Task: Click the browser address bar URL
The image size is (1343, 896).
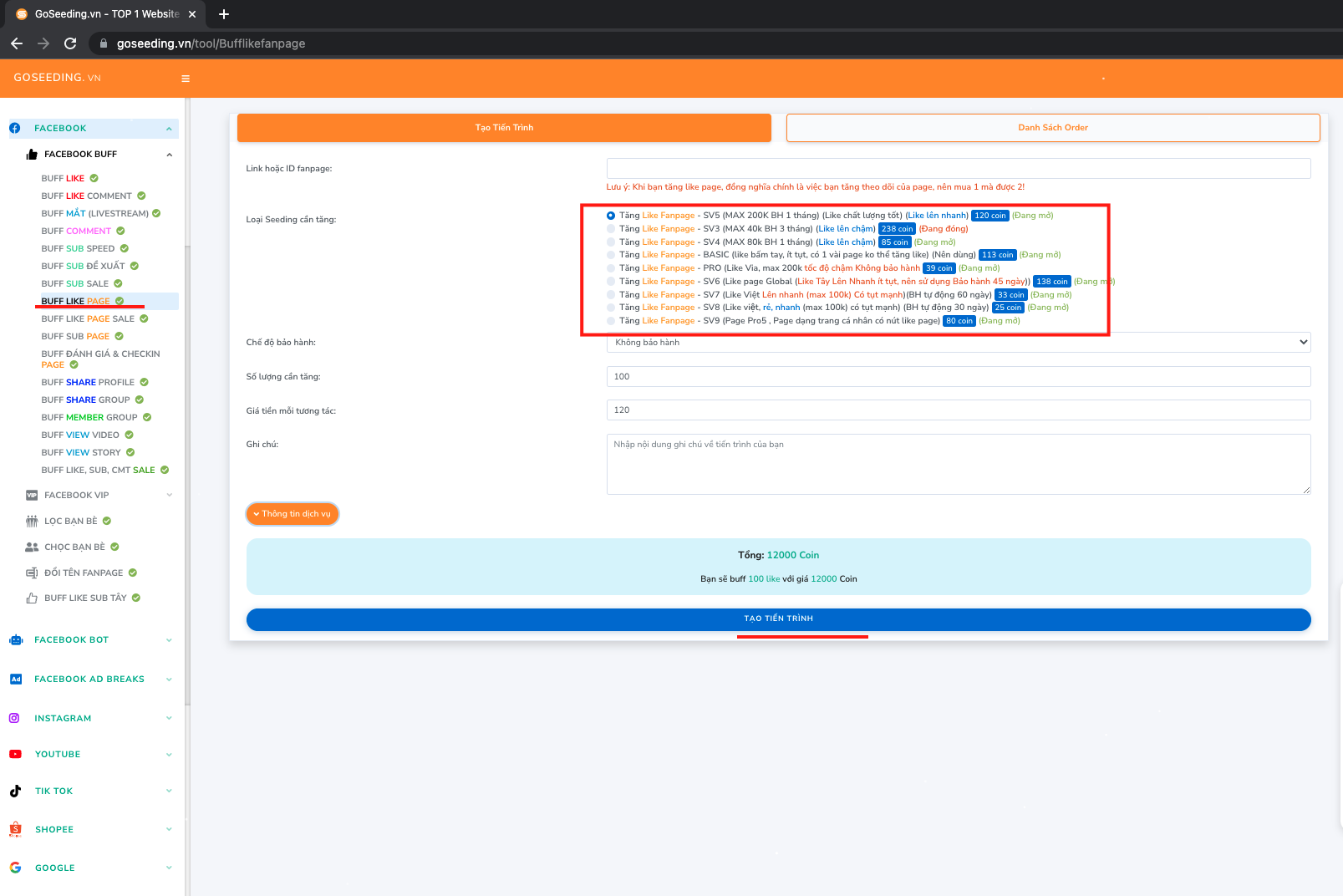Action: click(x=211, y=43)
